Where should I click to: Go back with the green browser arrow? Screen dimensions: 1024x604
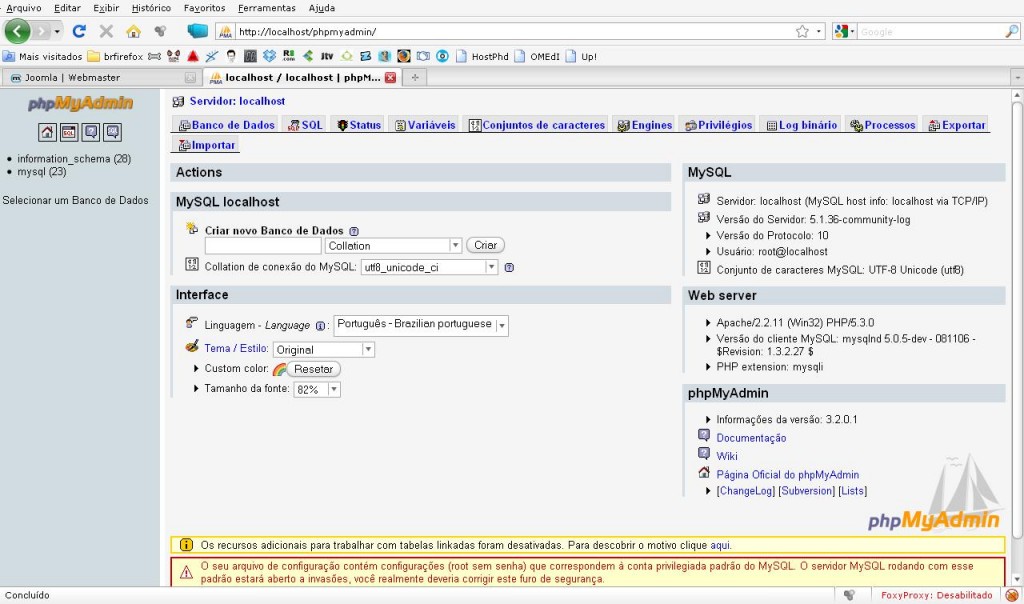(x=17, y=31)
